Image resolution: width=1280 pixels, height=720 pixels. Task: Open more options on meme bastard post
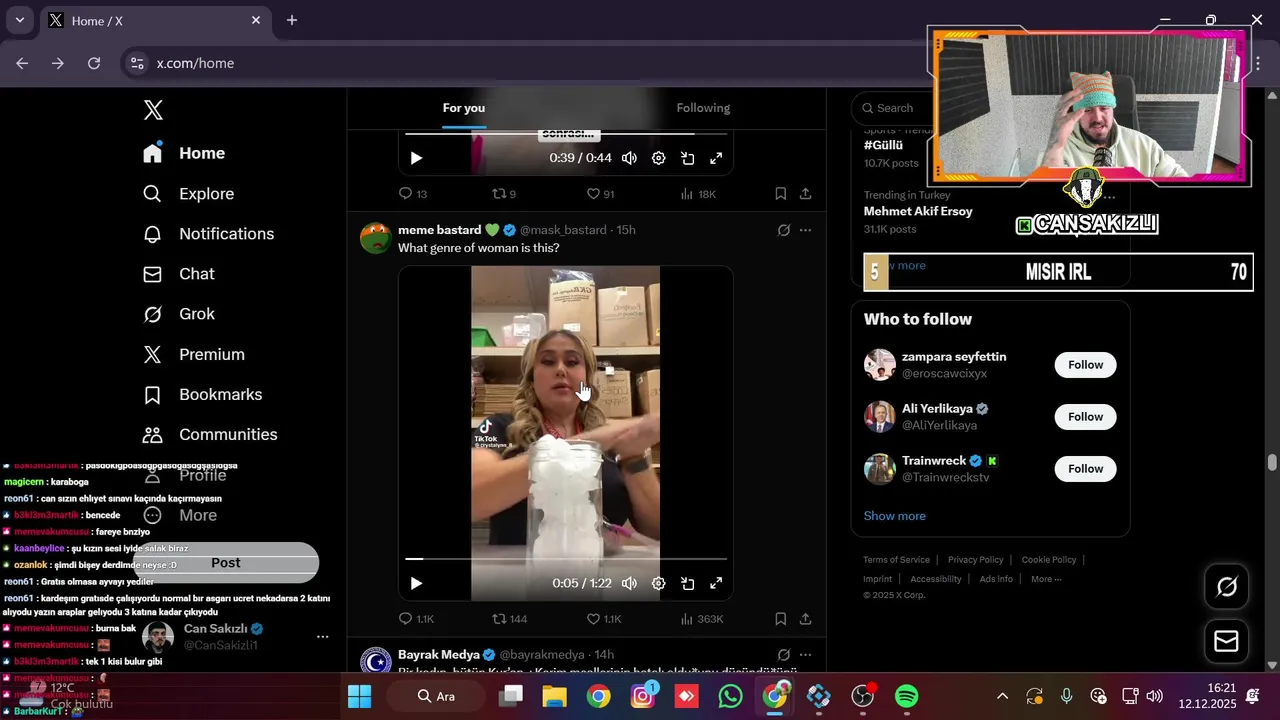pos(805,230)
